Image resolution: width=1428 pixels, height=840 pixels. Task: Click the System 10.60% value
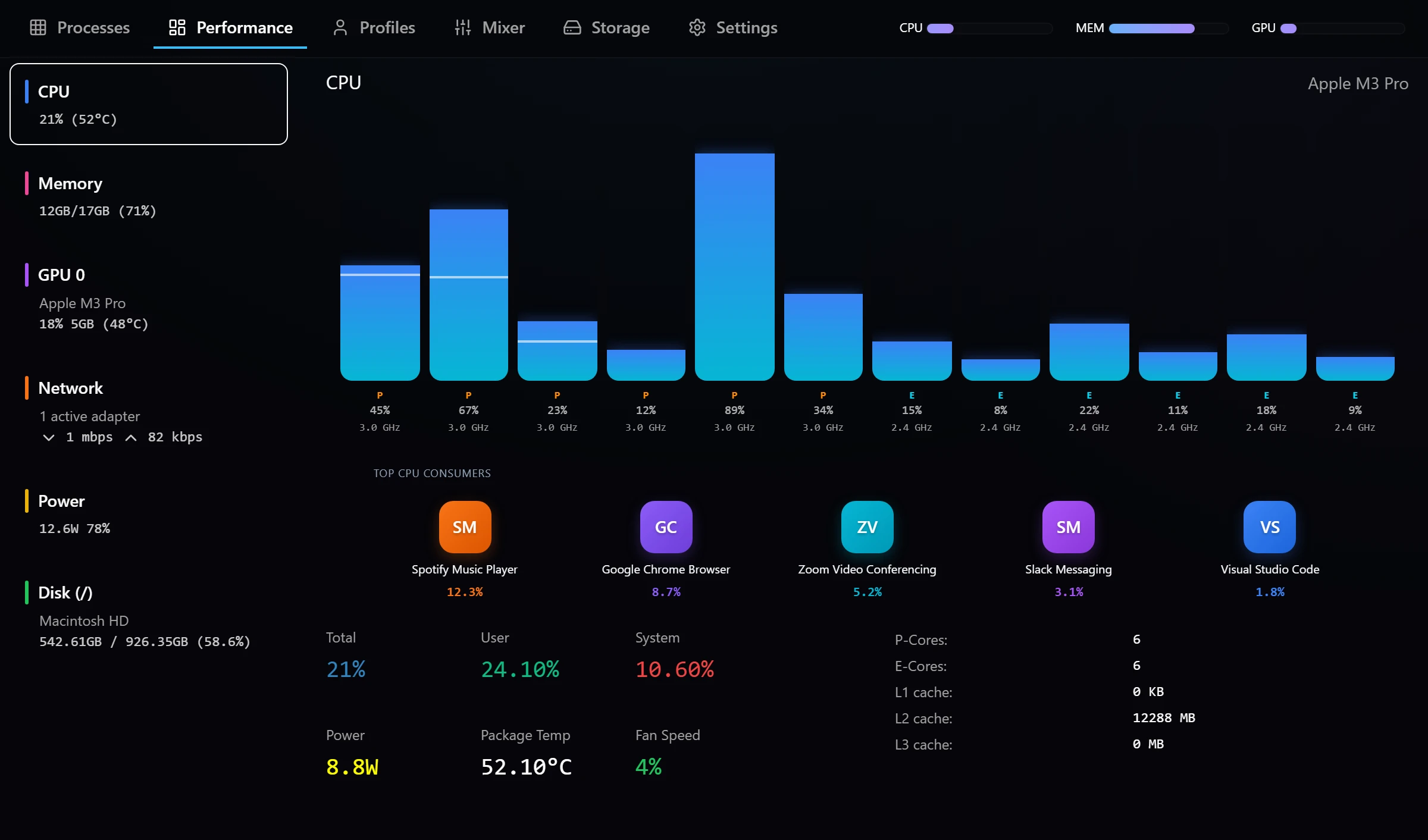[x=675, y=670]
